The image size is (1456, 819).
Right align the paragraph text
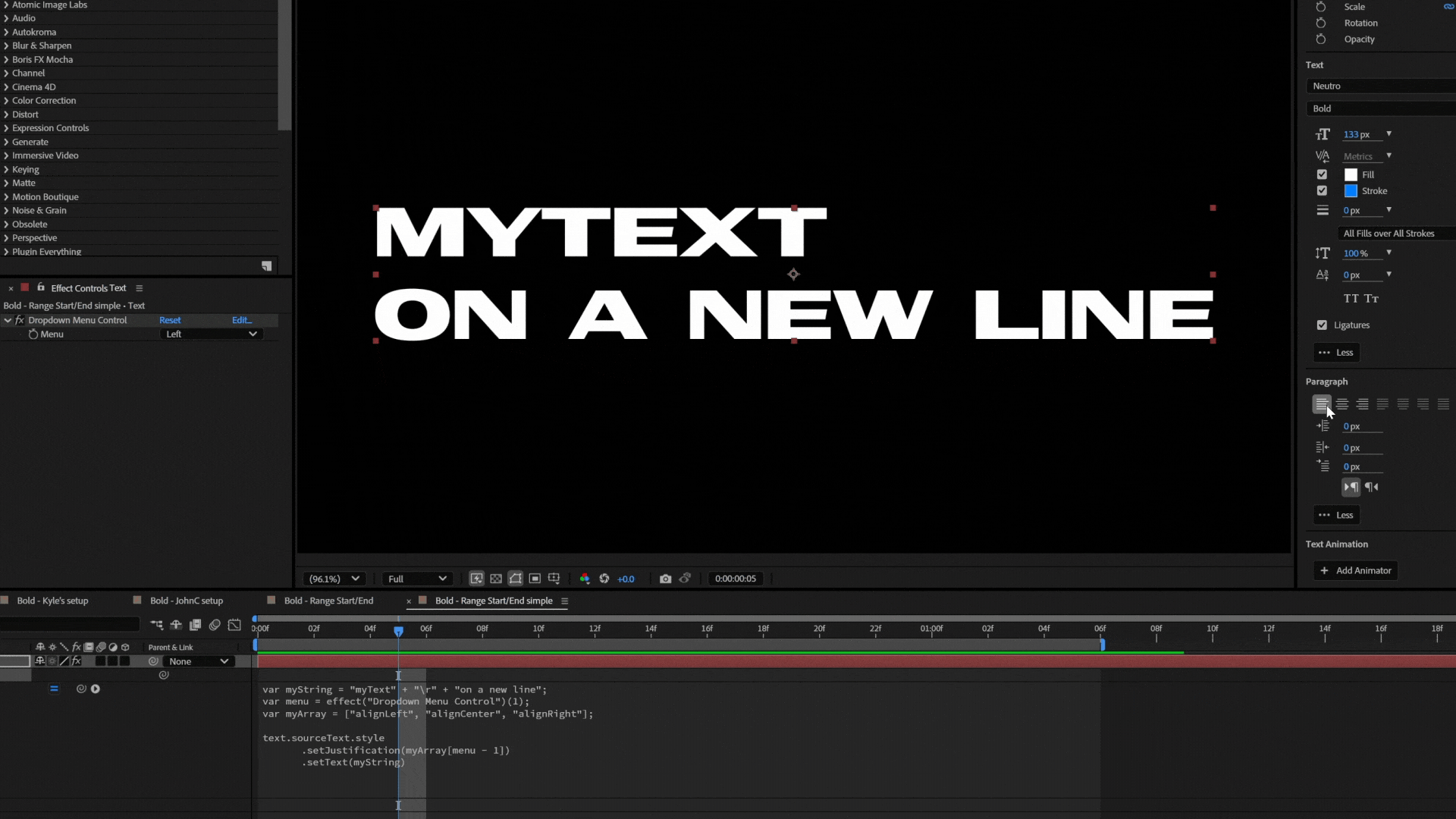tap(1363, 404)
